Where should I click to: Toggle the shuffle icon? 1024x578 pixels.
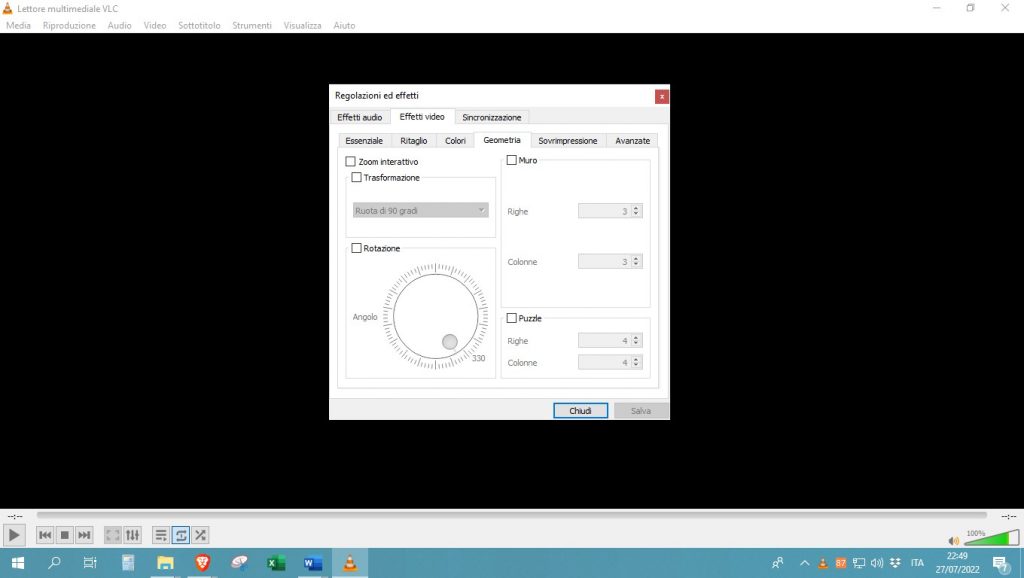pyautogui.click(x=201, y=536)
